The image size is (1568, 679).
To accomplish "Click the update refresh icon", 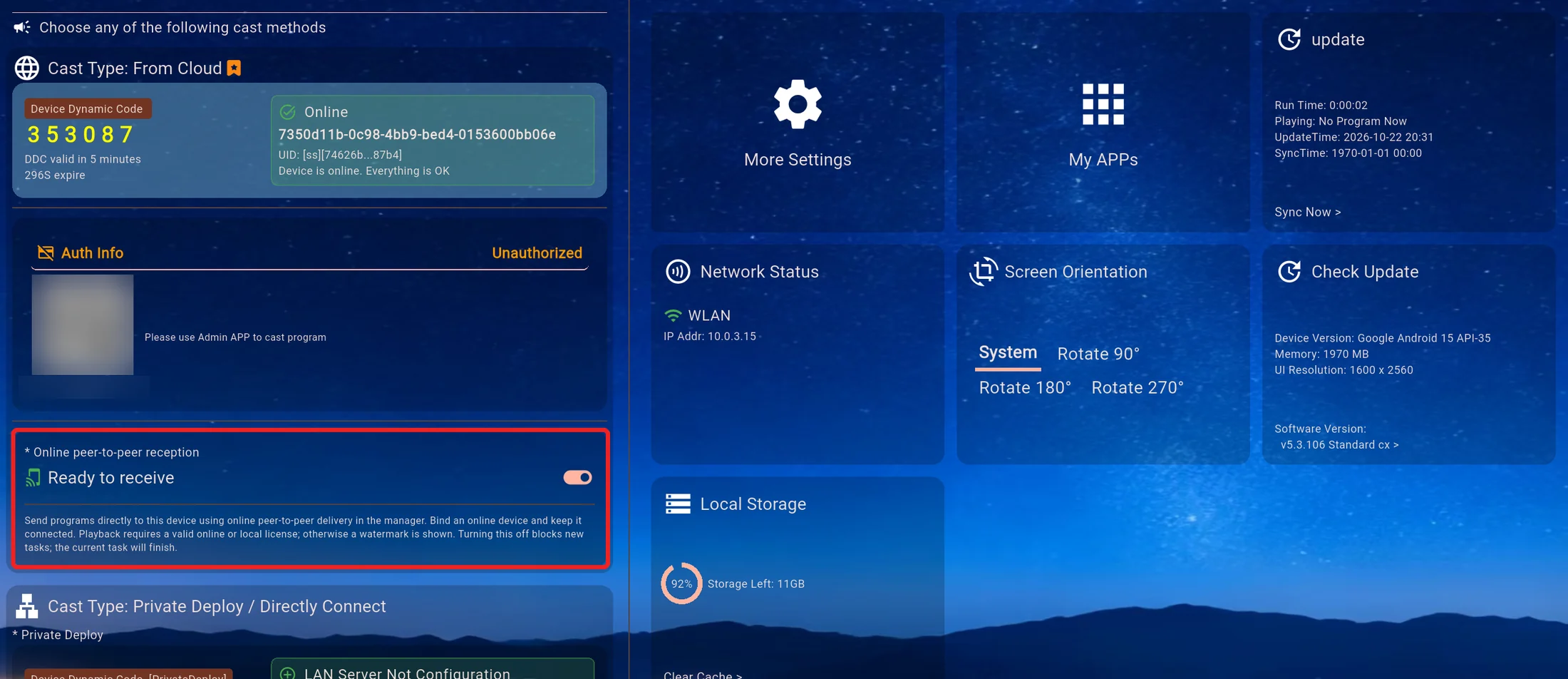I will (1289, 39).
